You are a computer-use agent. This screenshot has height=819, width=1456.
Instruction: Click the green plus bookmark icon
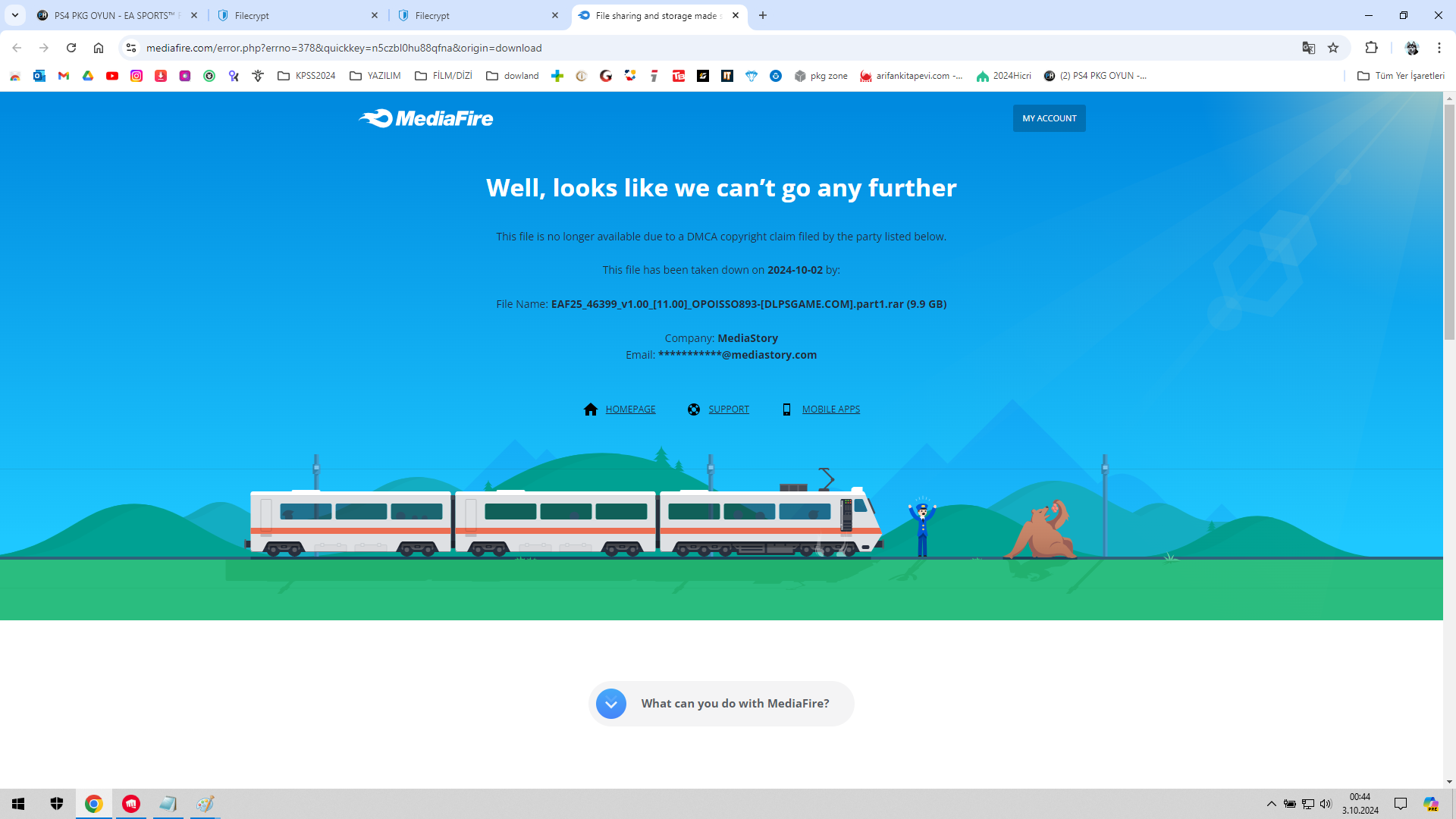(x=557, y=76)
